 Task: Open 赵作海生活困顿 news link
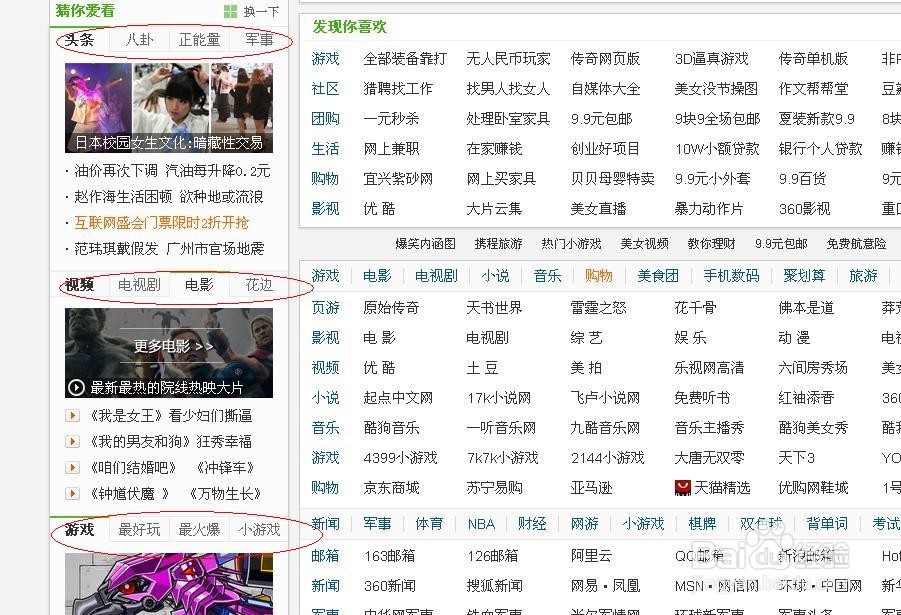168,197
